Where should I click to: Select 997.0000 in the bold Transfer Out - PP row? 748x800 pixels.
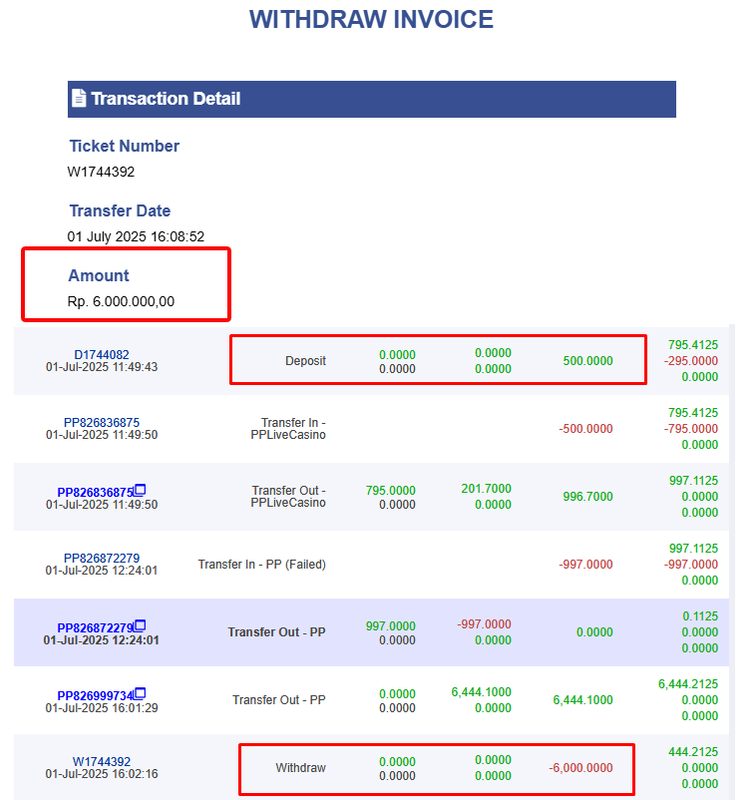(x=390, y=626)
